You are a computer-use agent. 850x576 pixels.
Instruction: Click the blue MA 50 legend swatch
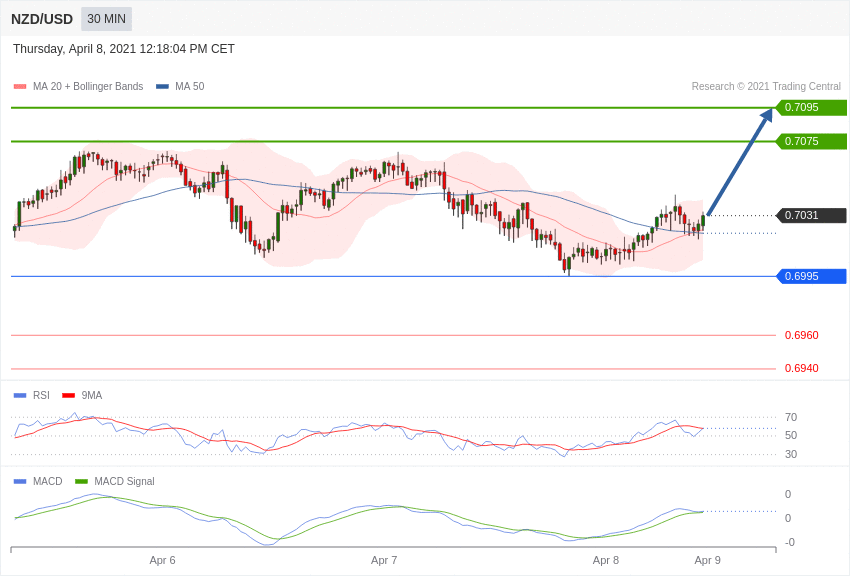click(x=162, y=87)
